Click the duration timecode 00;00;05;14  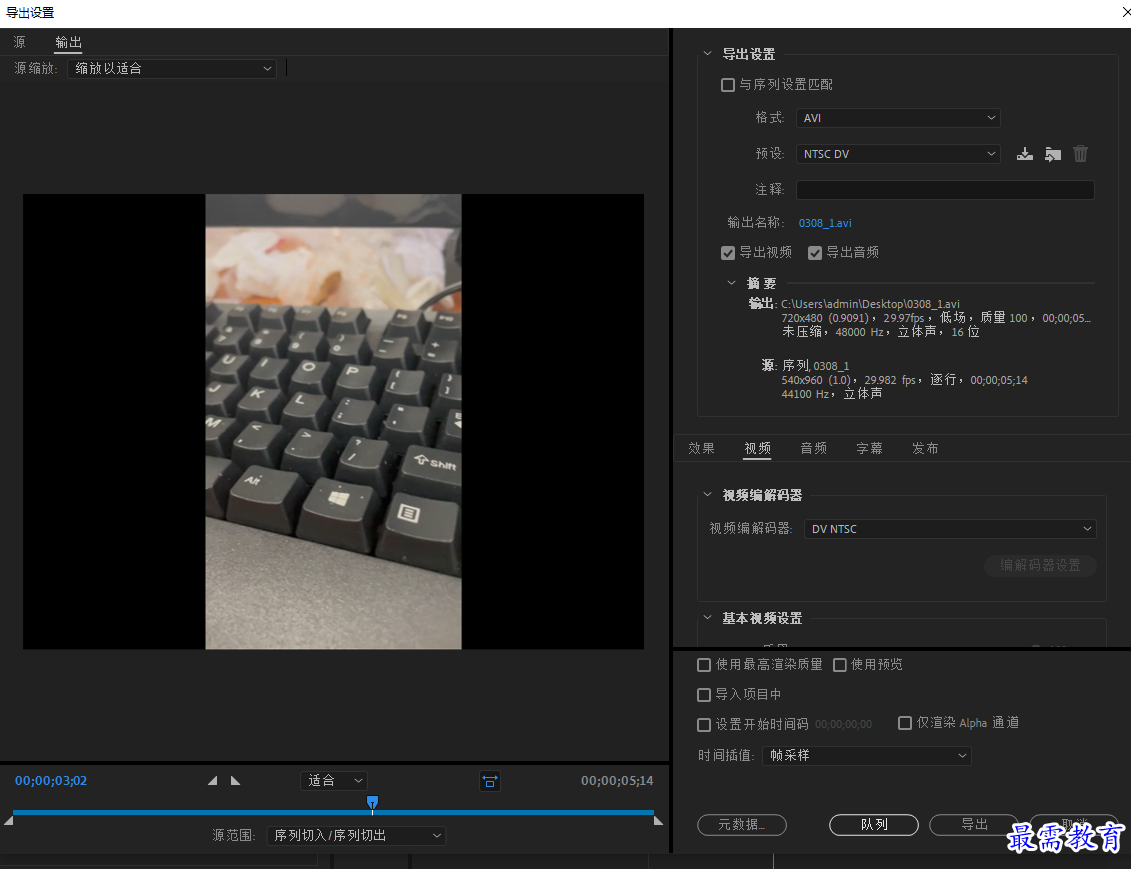point(617,780)
